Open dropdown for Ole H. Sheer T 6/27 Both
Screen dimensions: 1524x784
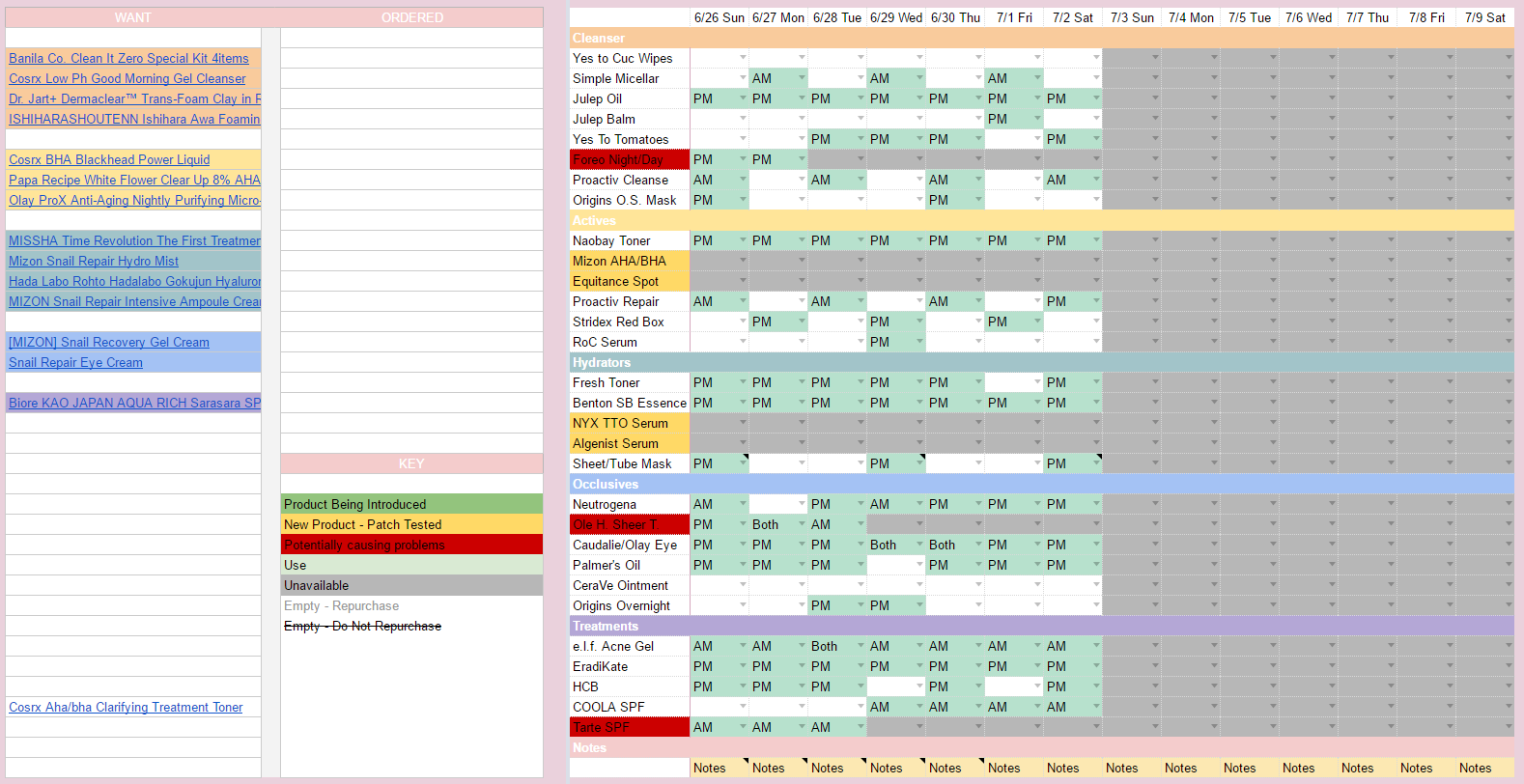pyautogui.click(x=803, y=524)
